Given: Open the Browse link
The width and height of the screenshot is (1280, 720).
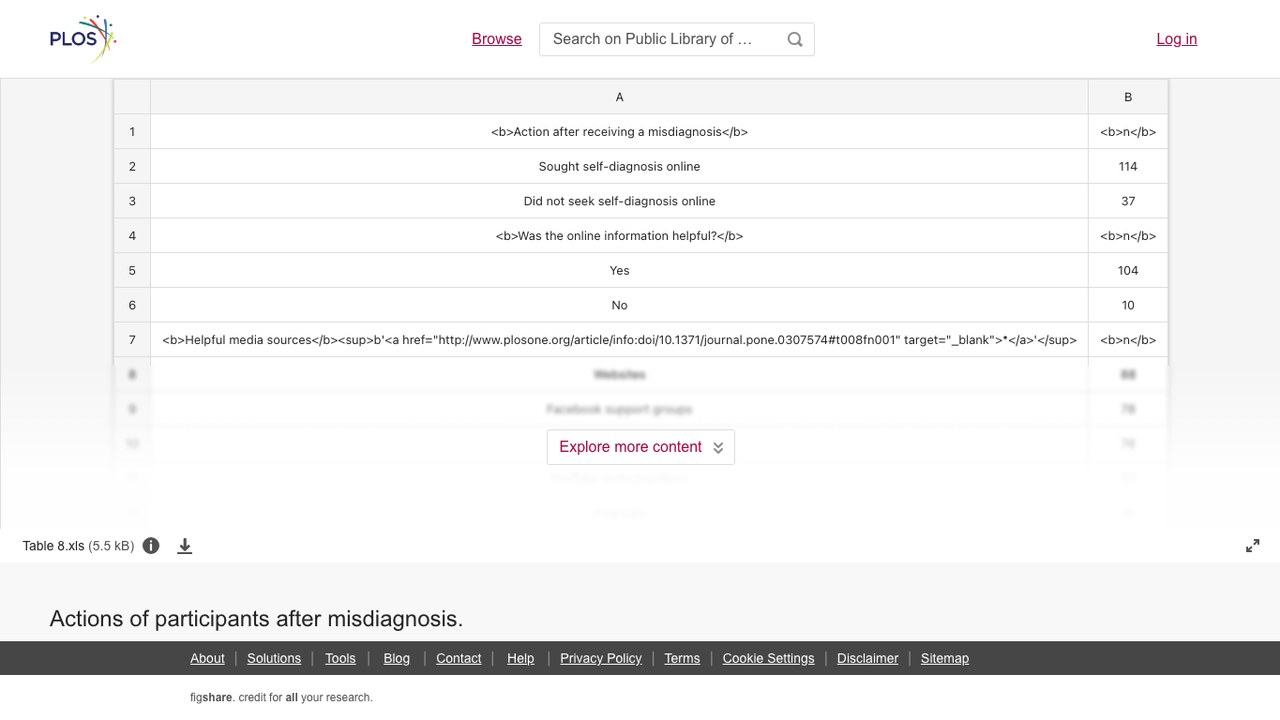Looking at the screenshot, I should pyautogui.click(x=497, y=39).
